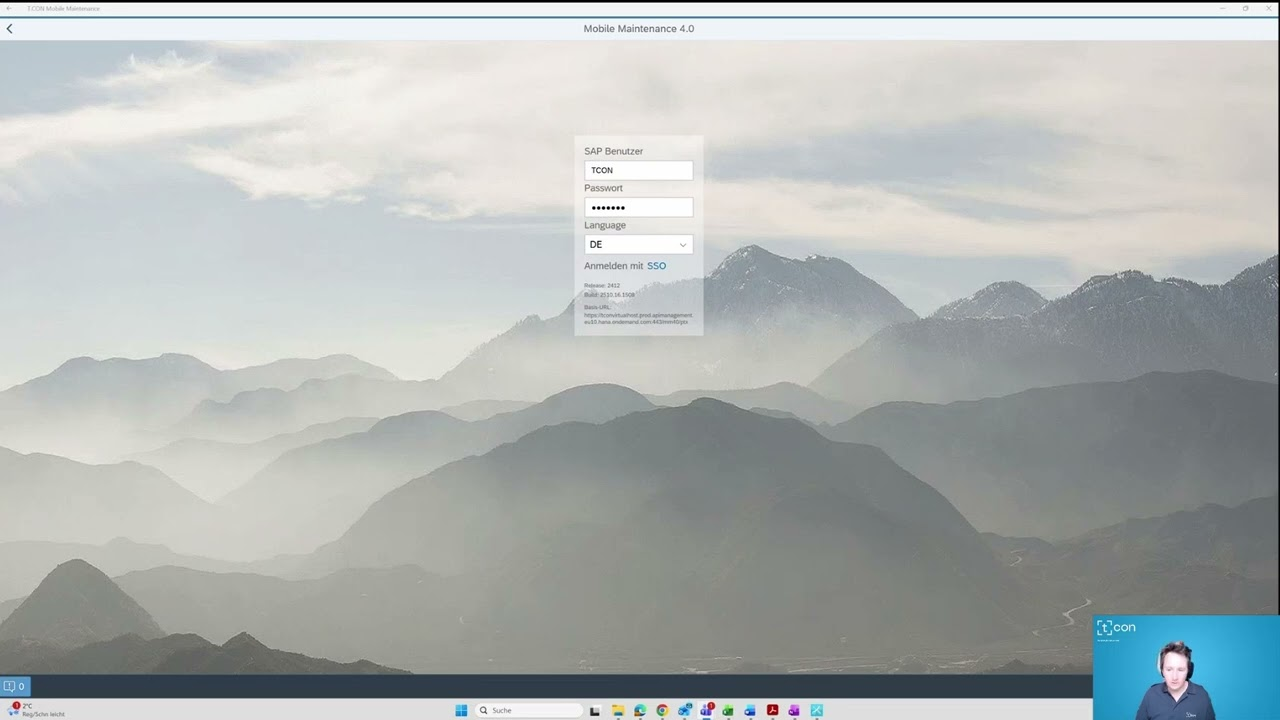The image size is (1280, 720).
Task: Click into the Passwort field
Action: pyautogui.click(x=638, y=208)
